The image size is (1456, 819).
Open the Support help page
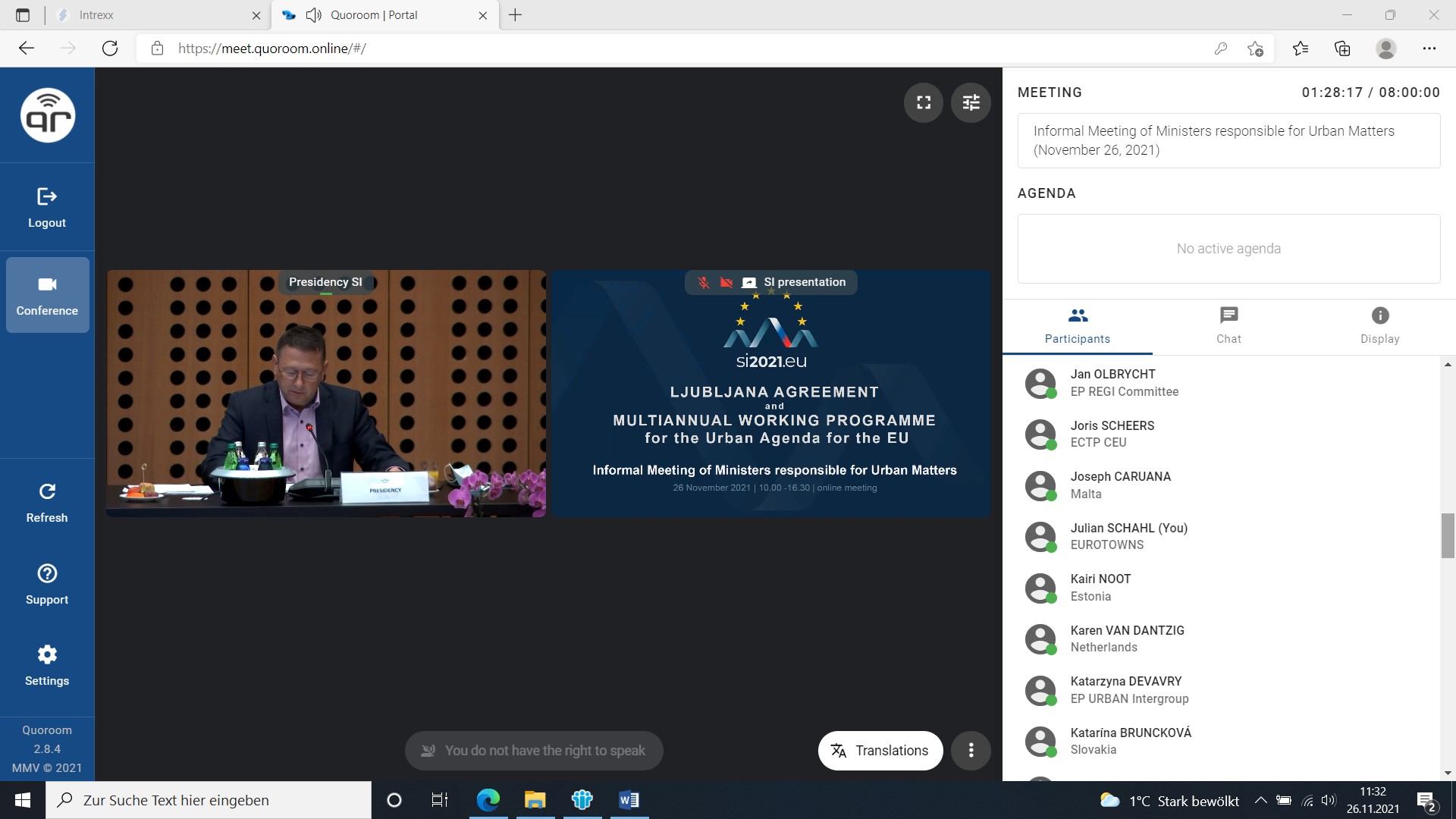coord(47,584)
